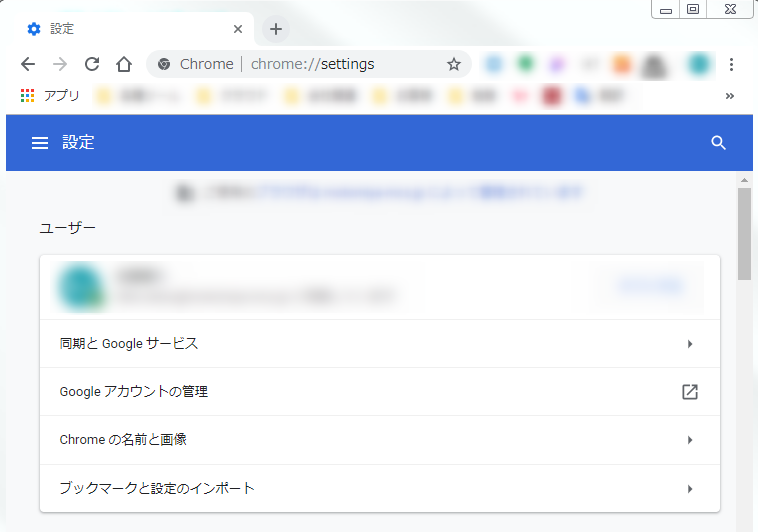758x532 pixels.
Task: Click the ユーザー section heading
Action: pyautogui.click(x=67, y=227)
